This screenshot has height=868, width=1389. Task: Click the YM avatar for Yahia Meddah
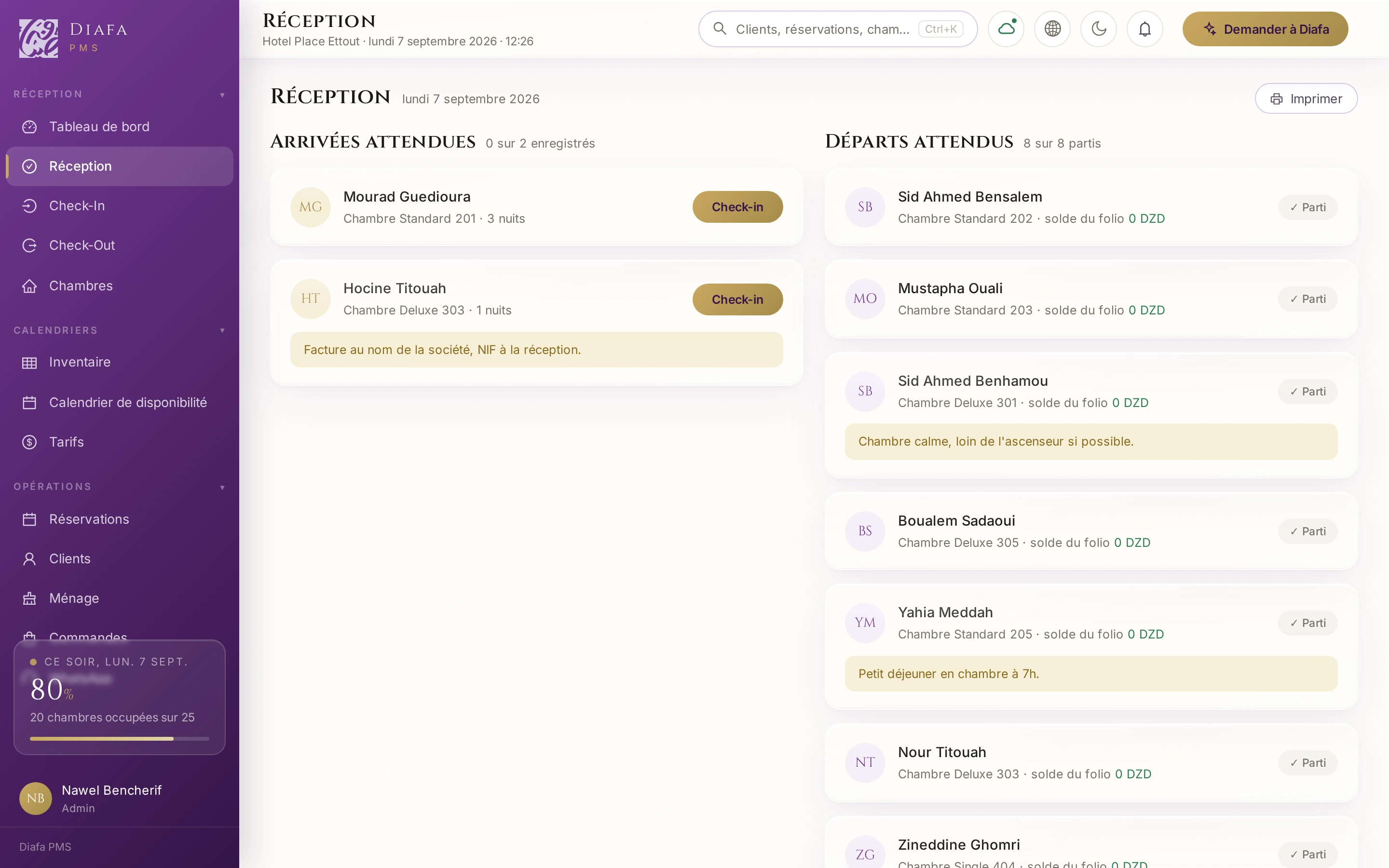coord(865,623)
